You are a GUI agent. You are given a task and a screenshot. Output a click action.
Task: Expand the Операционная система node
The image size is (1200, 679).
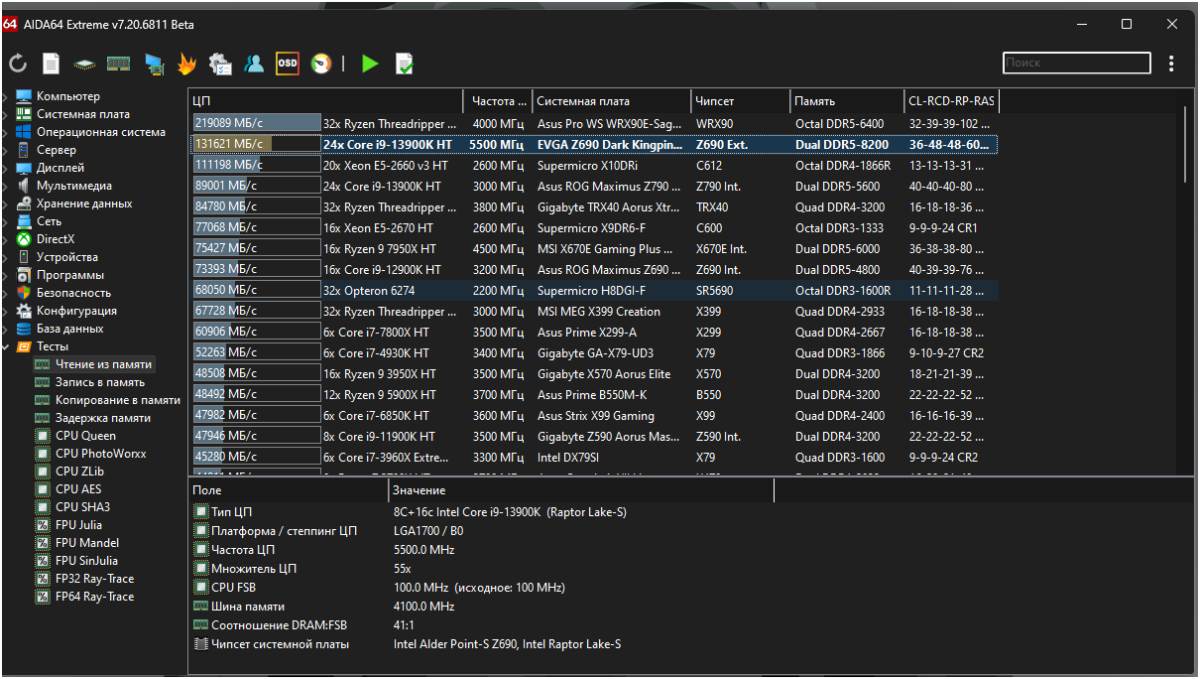(x=6, y=132)
